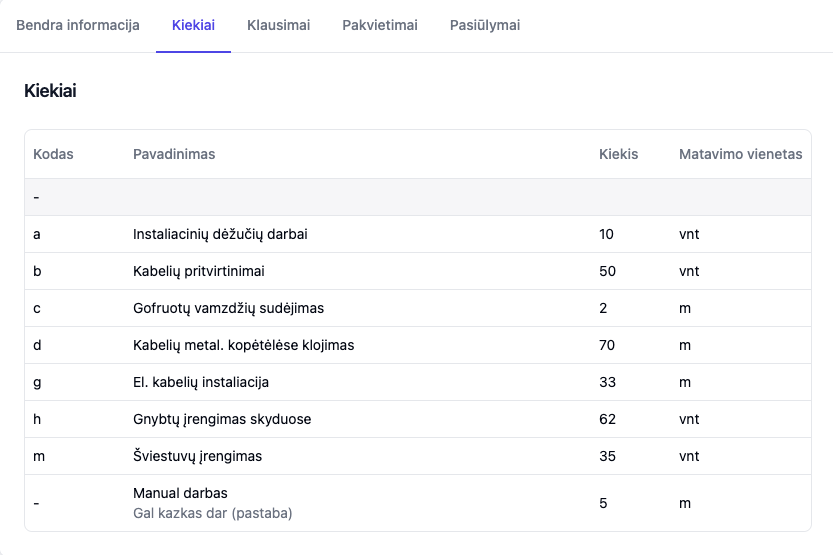Click the Šviestuvų įrengimas row
This screenshot has width=833, height=555.
[418, 456]
